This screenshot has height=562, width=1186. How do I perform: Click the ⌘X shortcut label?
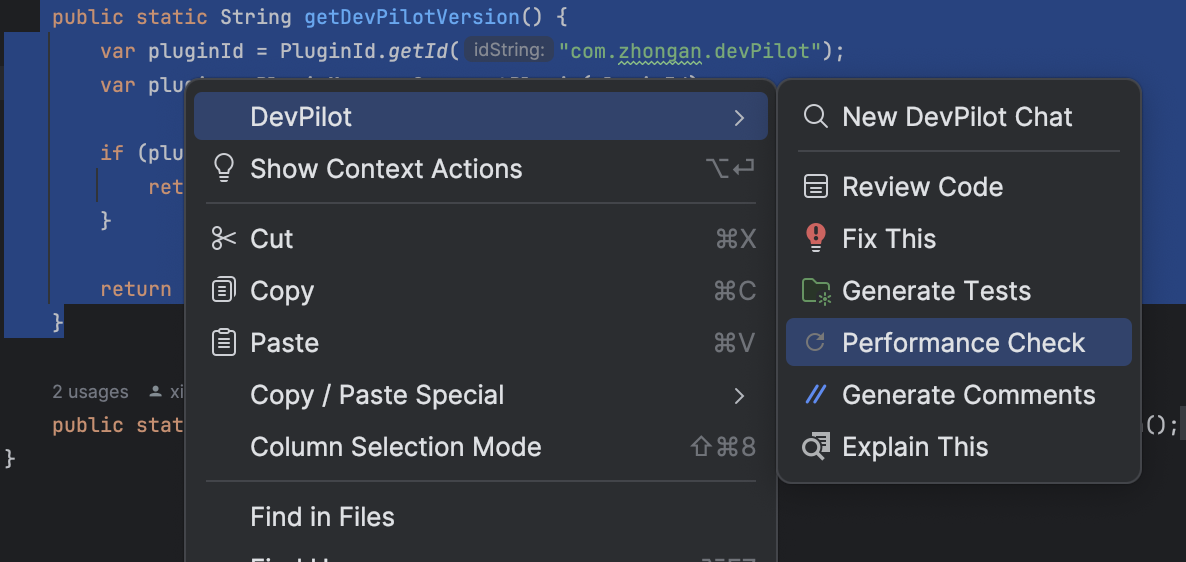click(x=735, y=239)
